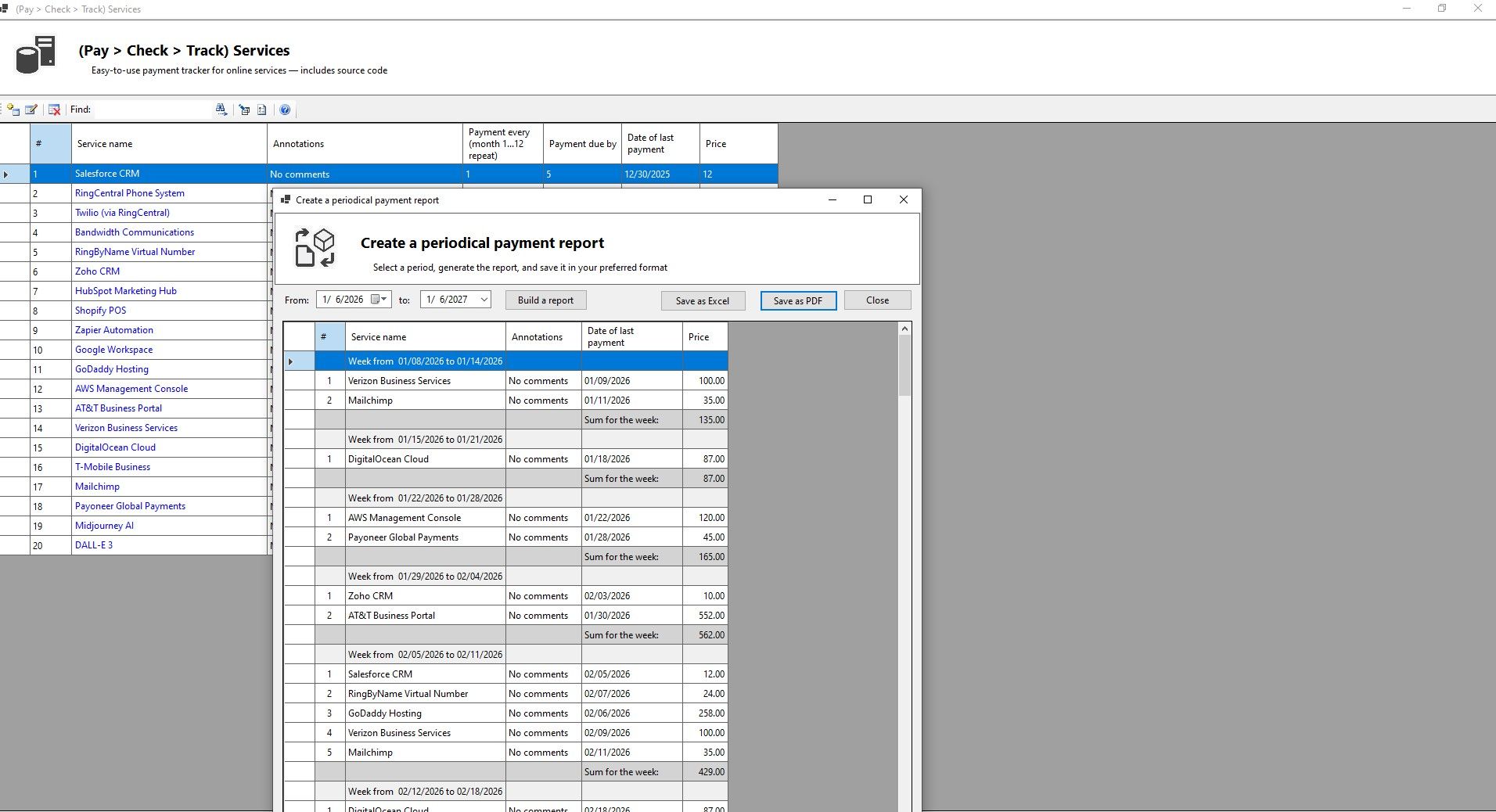
Task: Select the Week from 01/15/2026 report row
Action: (425, 440)
